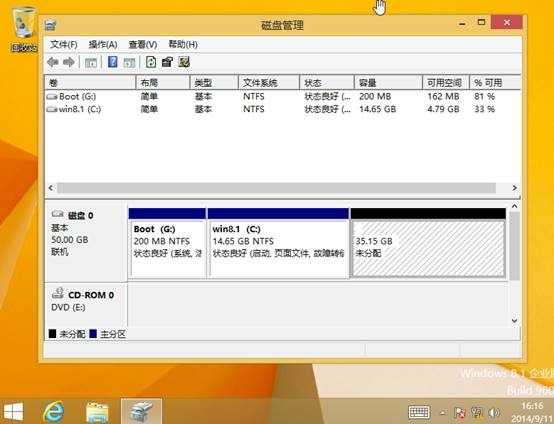Sort by the 状态 column header

tap(327, 83)
